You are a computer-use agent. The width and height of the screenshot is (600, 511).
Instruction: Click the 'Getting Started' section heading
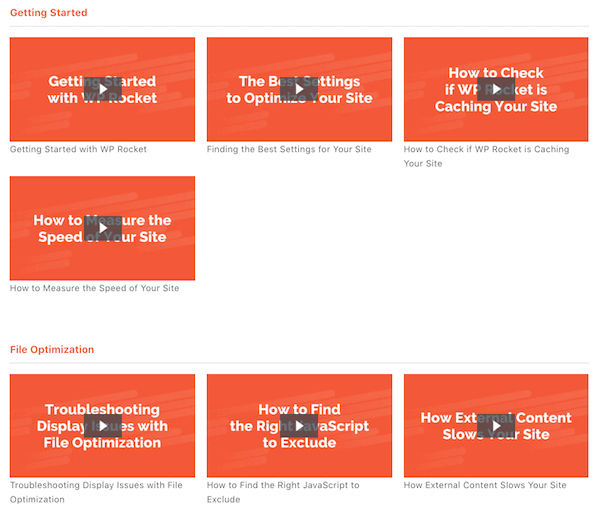pos(49,13)
